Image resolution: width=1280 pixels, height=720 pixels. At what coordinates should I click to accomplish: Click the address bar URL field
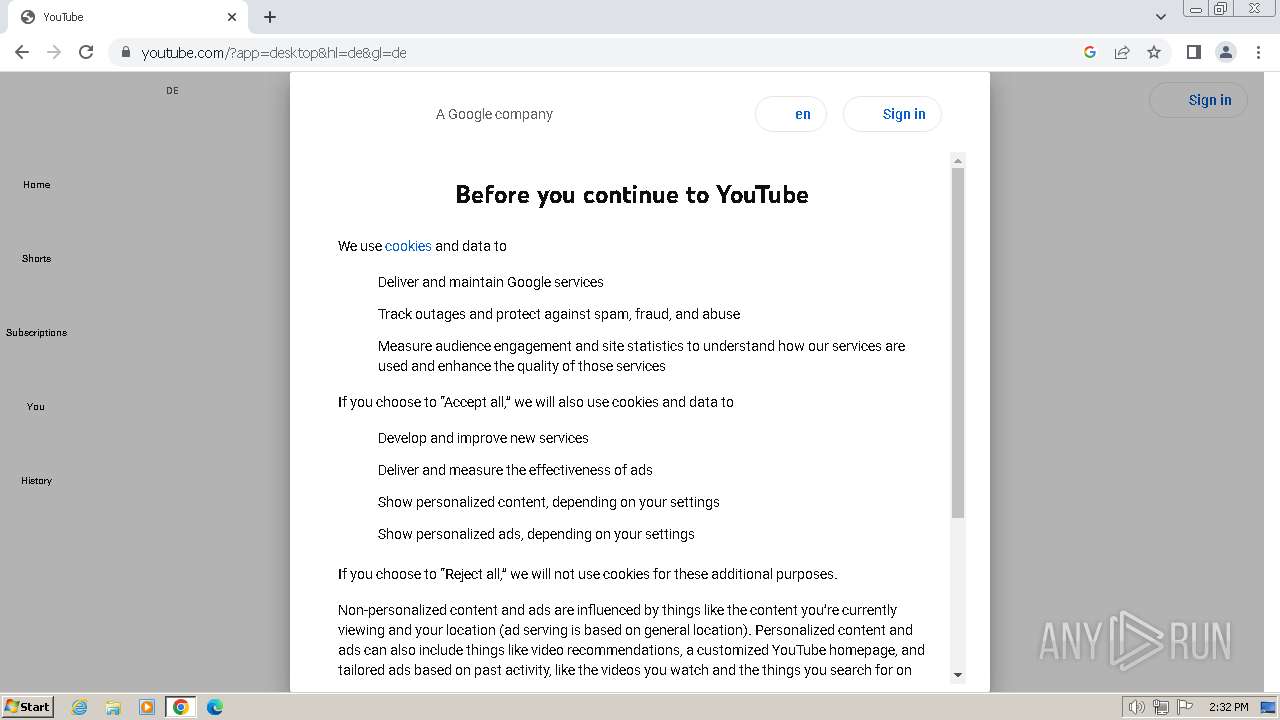[x=600, y=52]
